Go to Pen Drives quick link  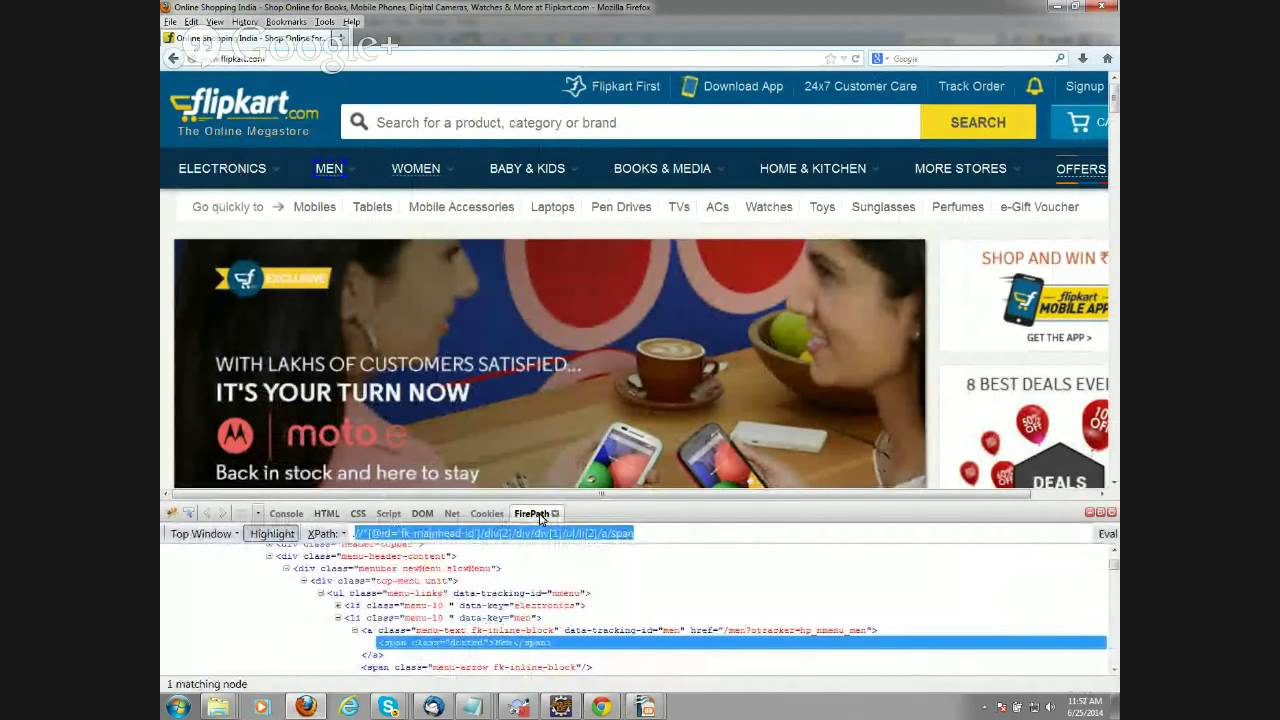click(621, 207)
